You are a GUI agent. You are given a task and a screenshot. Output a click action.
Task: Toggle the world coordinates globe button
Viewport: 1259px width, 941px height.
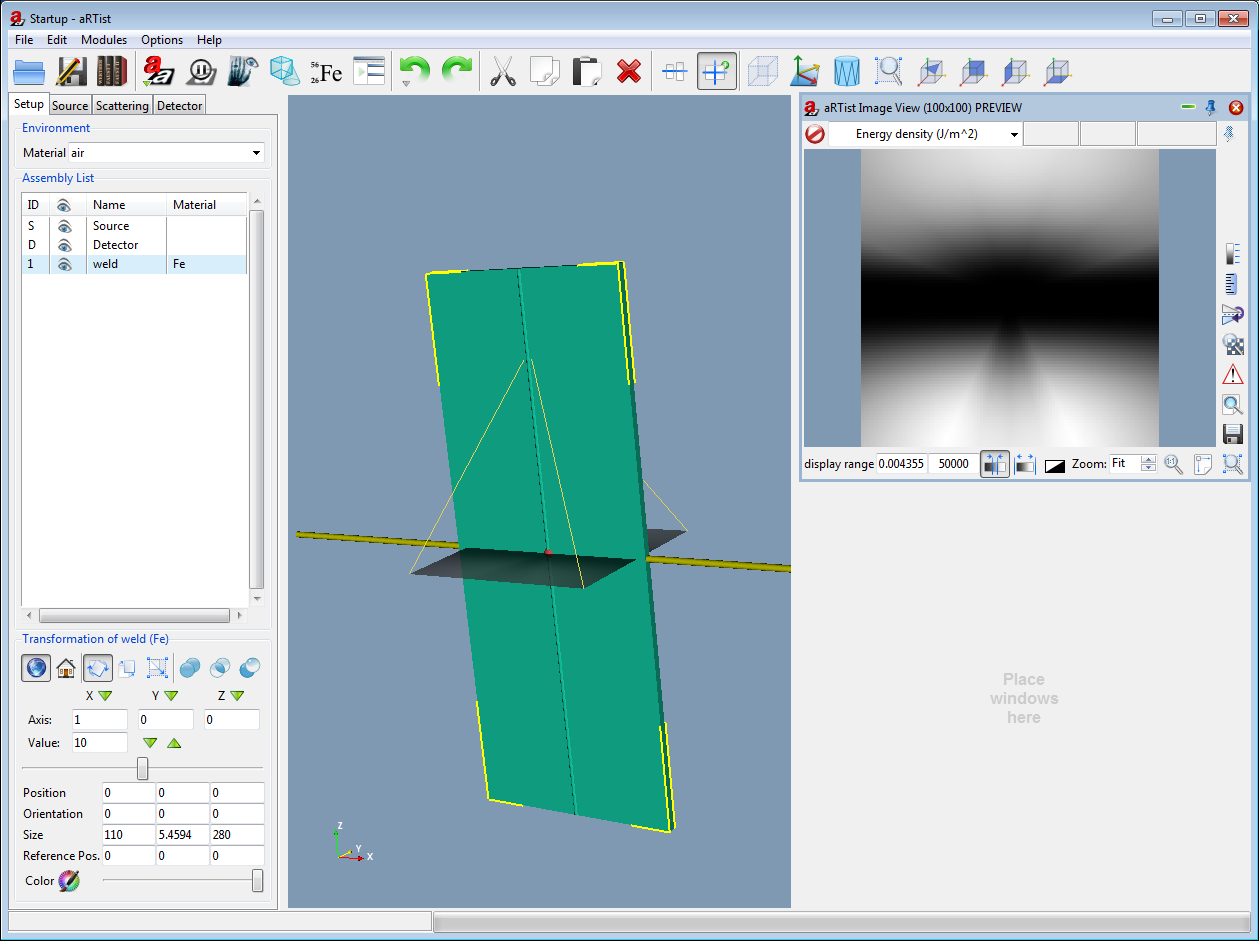tap(36, 668)
